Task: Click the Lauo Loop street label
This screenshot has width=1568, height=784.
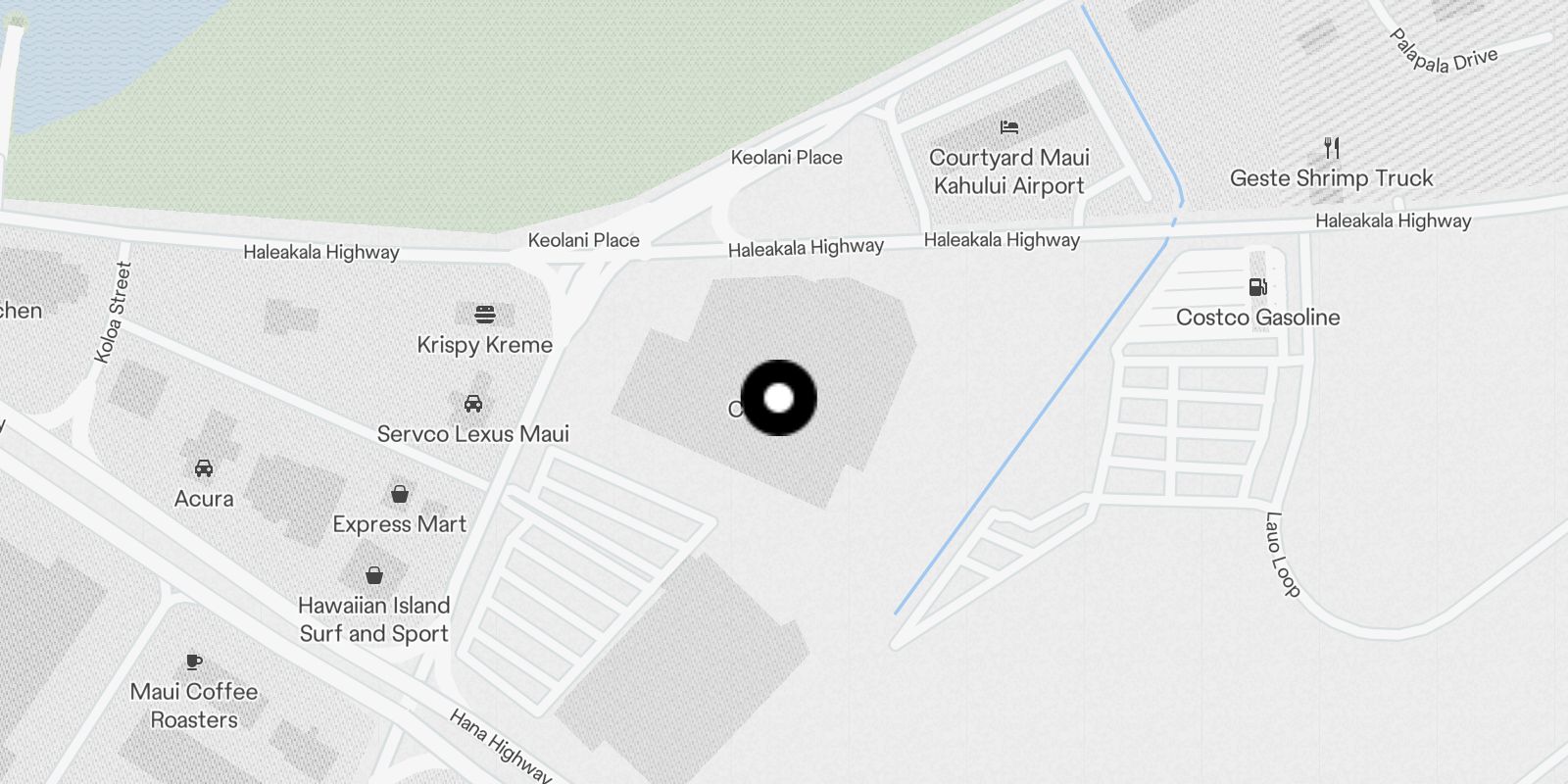Action: tap(1282, 555)
